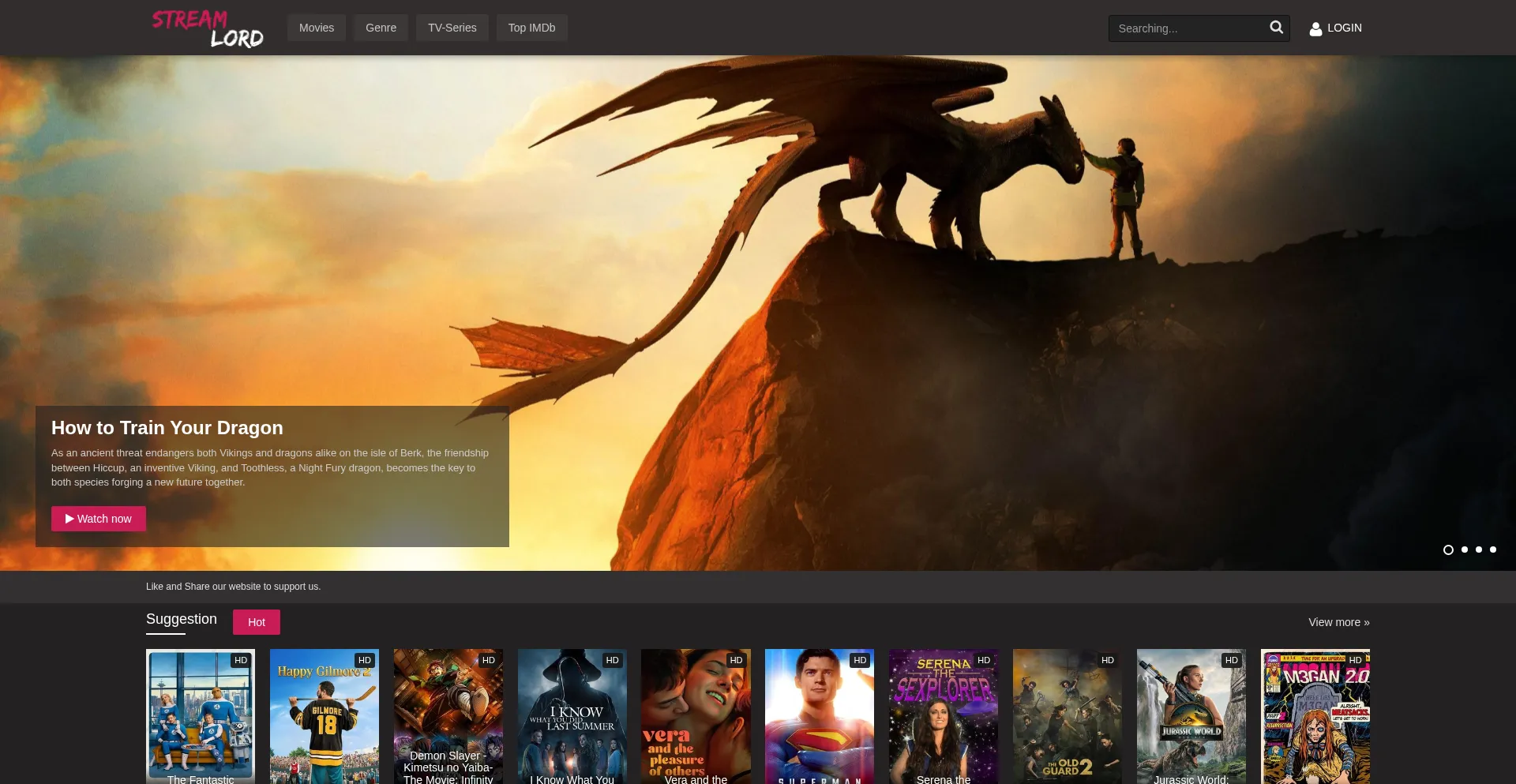Open Happy Gilmore 2 poster
Viewport: 1516px width, 784px height.
(x=325, y=717)
